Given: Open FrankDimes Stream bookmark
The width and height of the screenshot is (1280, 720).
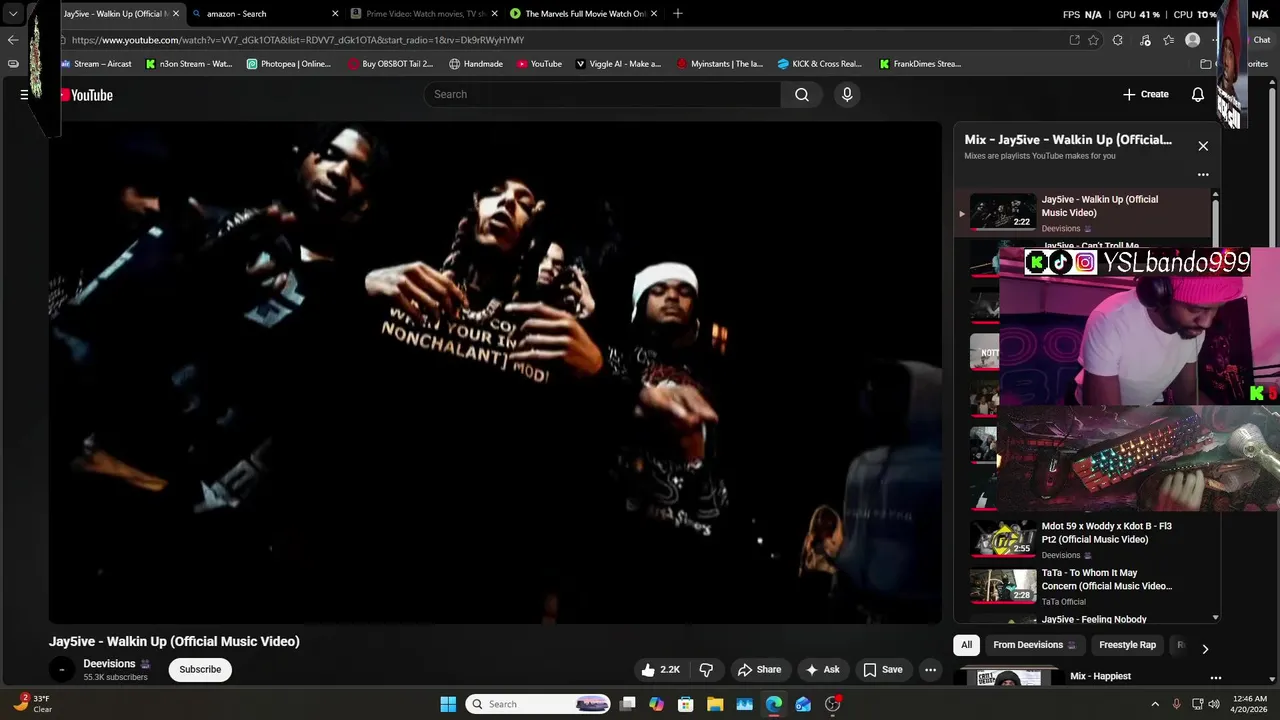Looking at the screenshot, I should pyautogui.click(x=920, y=64).
